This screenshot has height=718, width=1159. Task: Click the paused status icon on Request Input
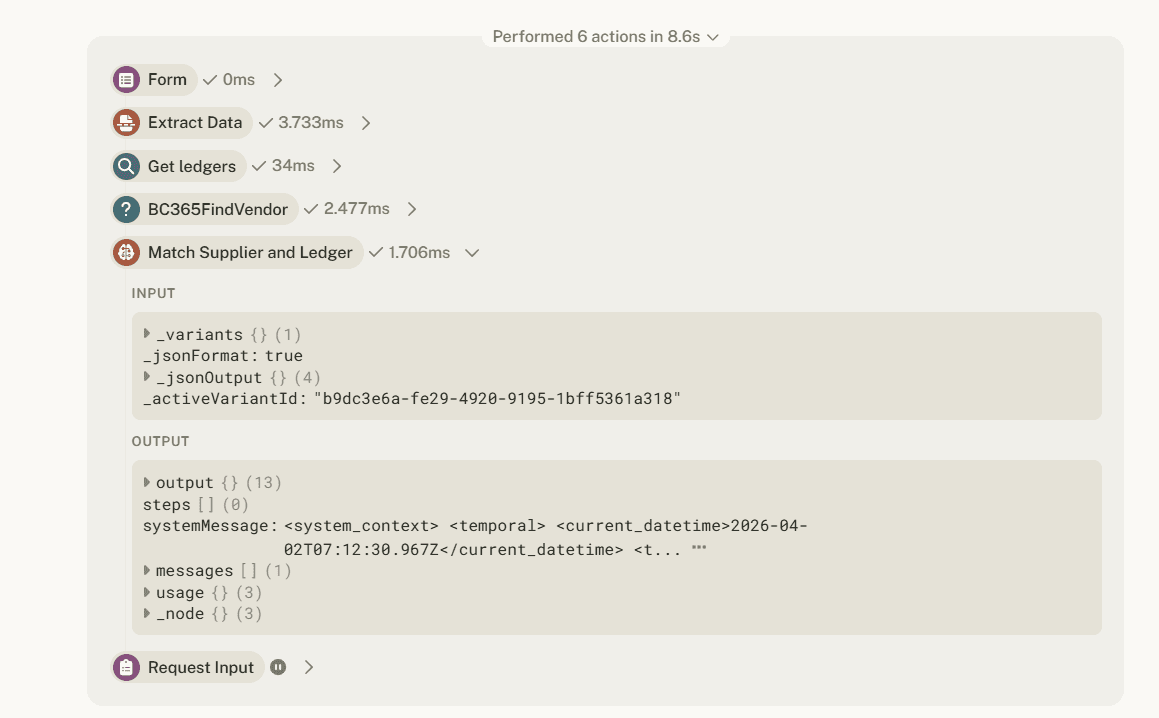tap(278, 667)
